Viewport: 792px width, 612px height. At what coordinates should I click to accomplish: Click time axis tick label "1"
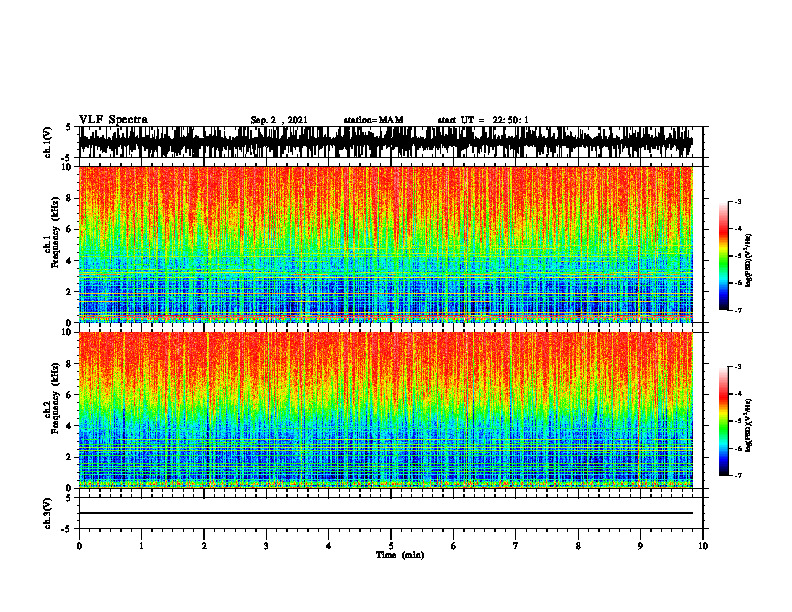point(141,546)
